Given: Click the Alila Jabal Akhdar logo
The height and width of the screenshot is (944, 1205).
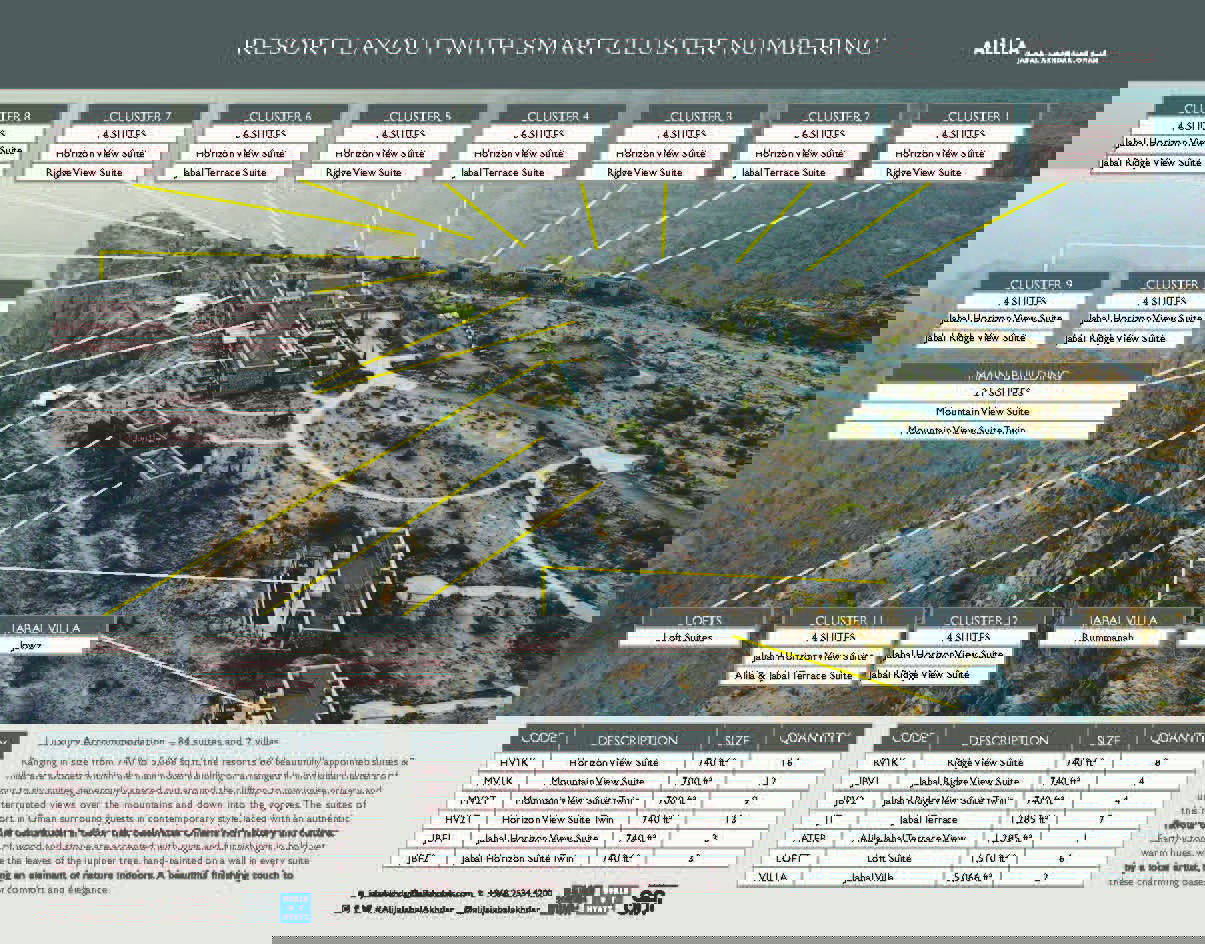Looking at the screenshot, I should [1040, 50].
